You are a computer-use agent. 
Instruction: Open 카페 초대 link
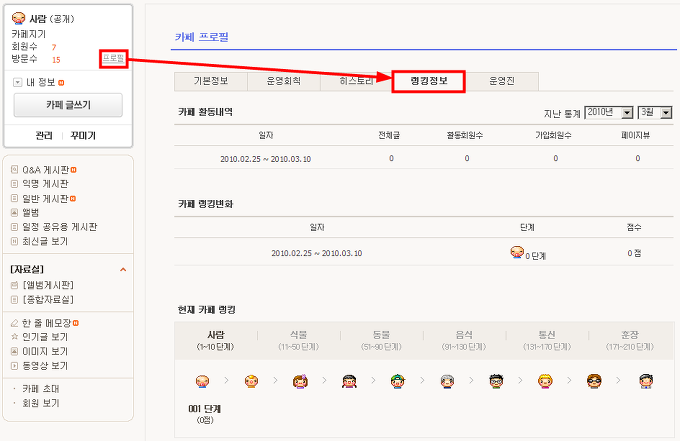pyautogui.click(x=41, y=389)
